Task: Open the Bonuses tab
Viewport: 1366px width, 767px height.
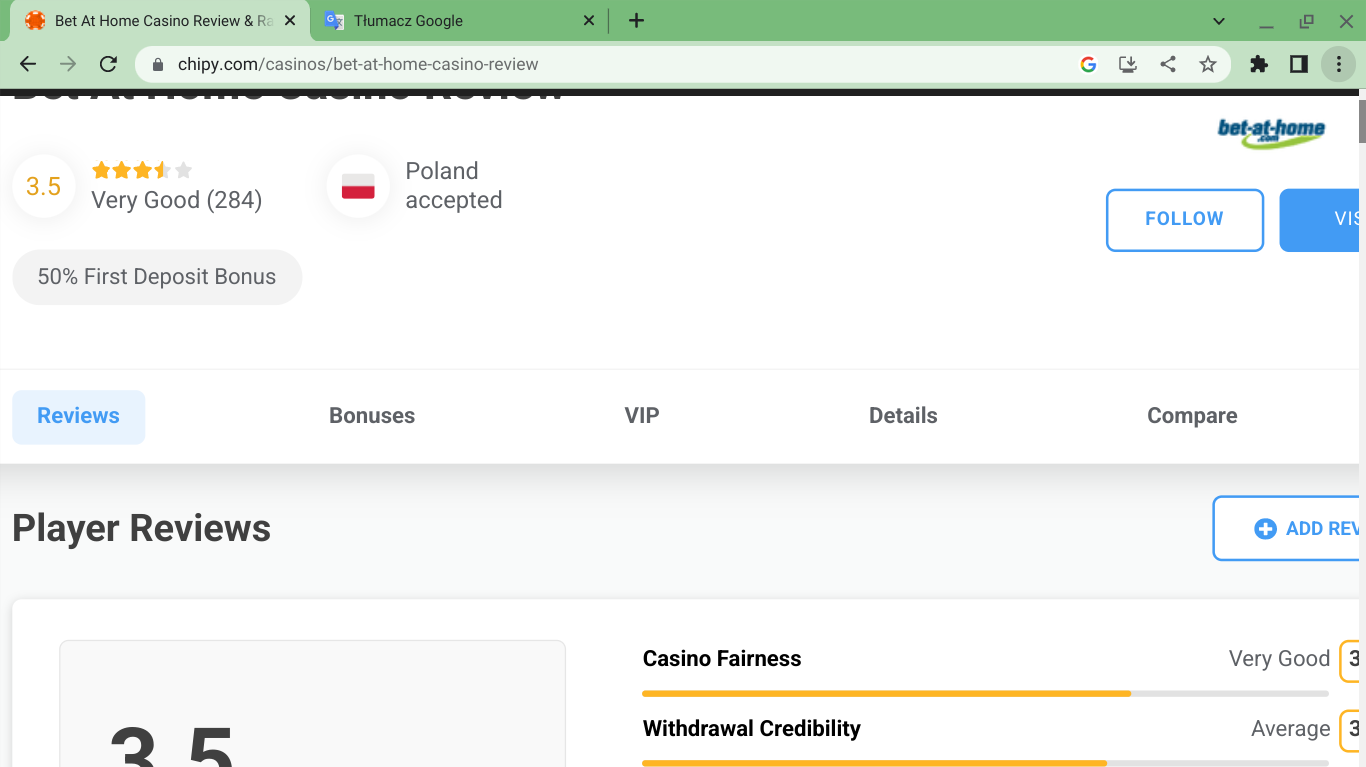Action: (x=372, y=416)
